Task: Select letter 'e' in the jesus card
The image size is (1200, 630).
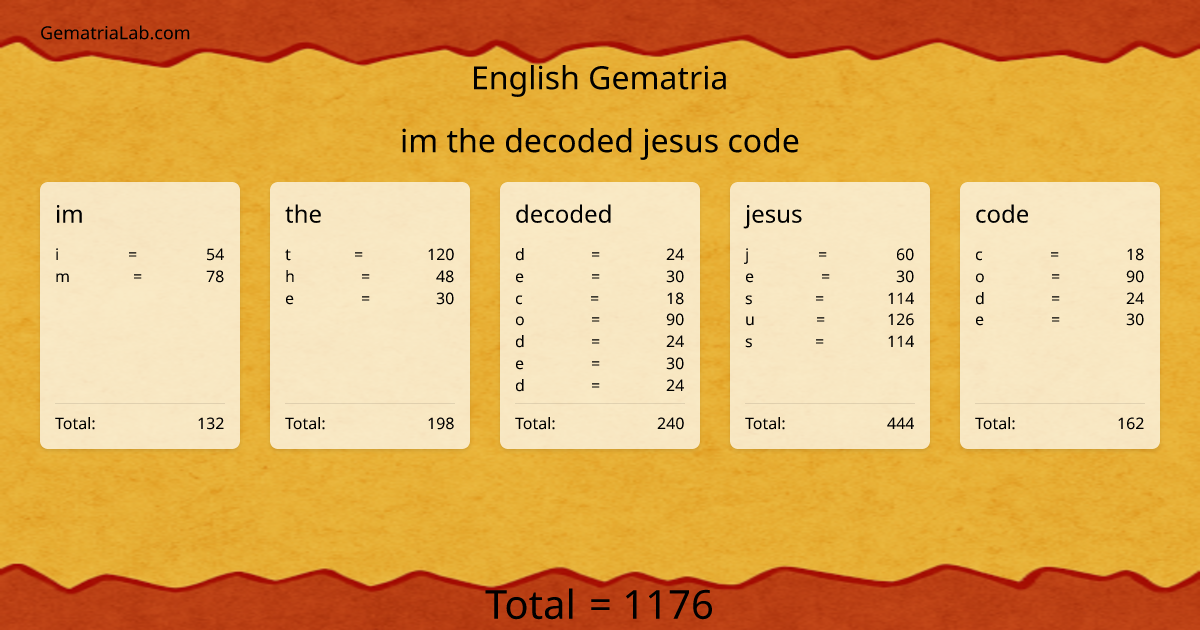Action: coord(750,276)
